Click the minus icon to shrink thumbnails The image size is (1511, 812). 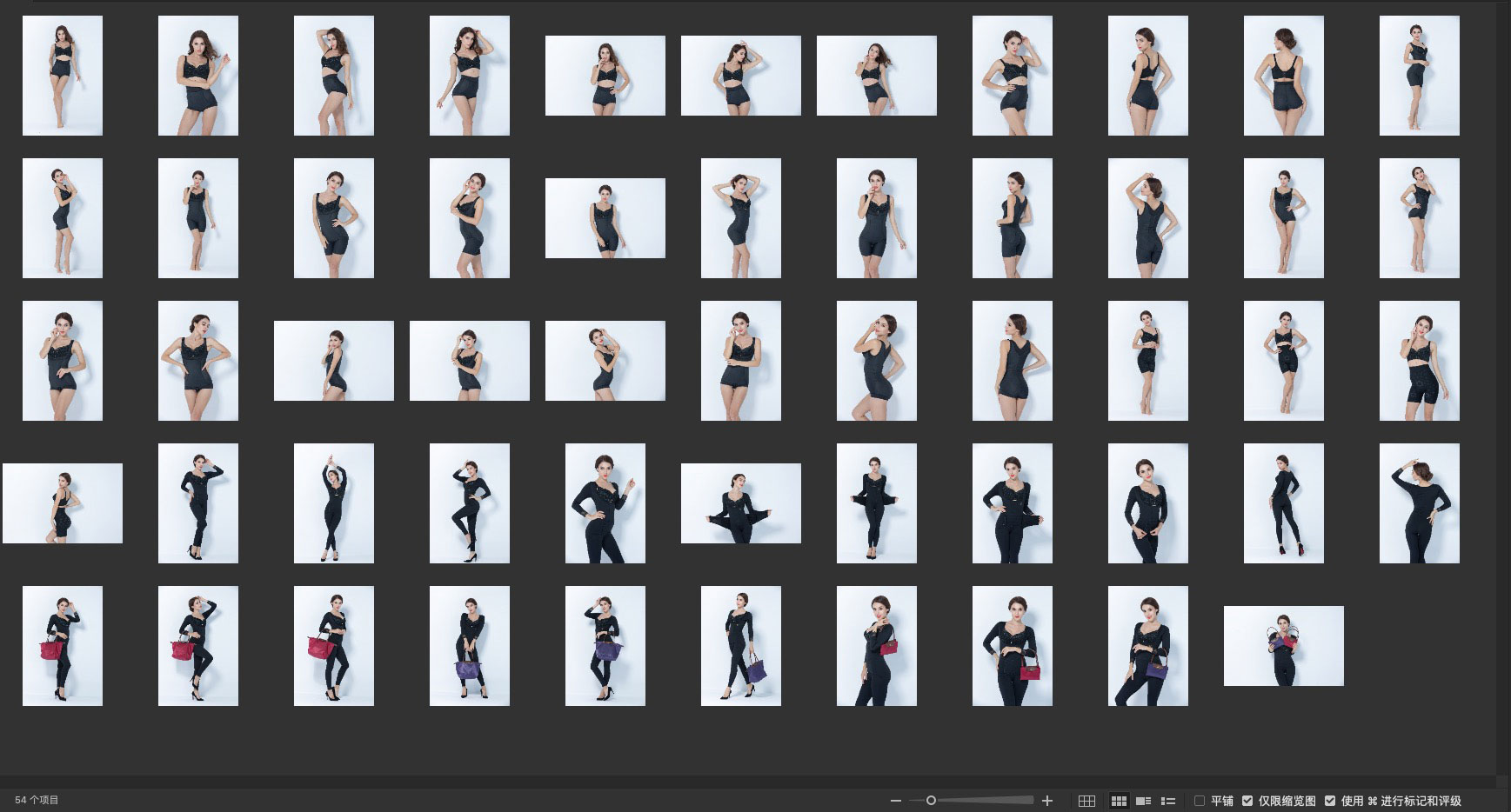click(896, 801)
